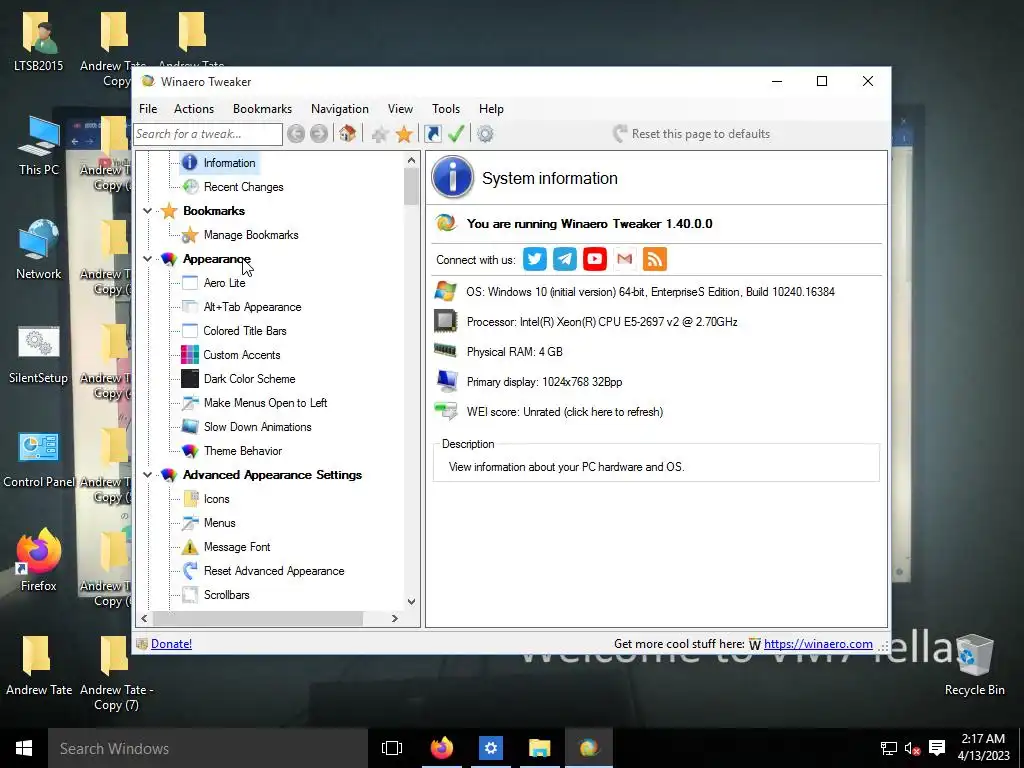Go to the home page icon

click(347, 134)
